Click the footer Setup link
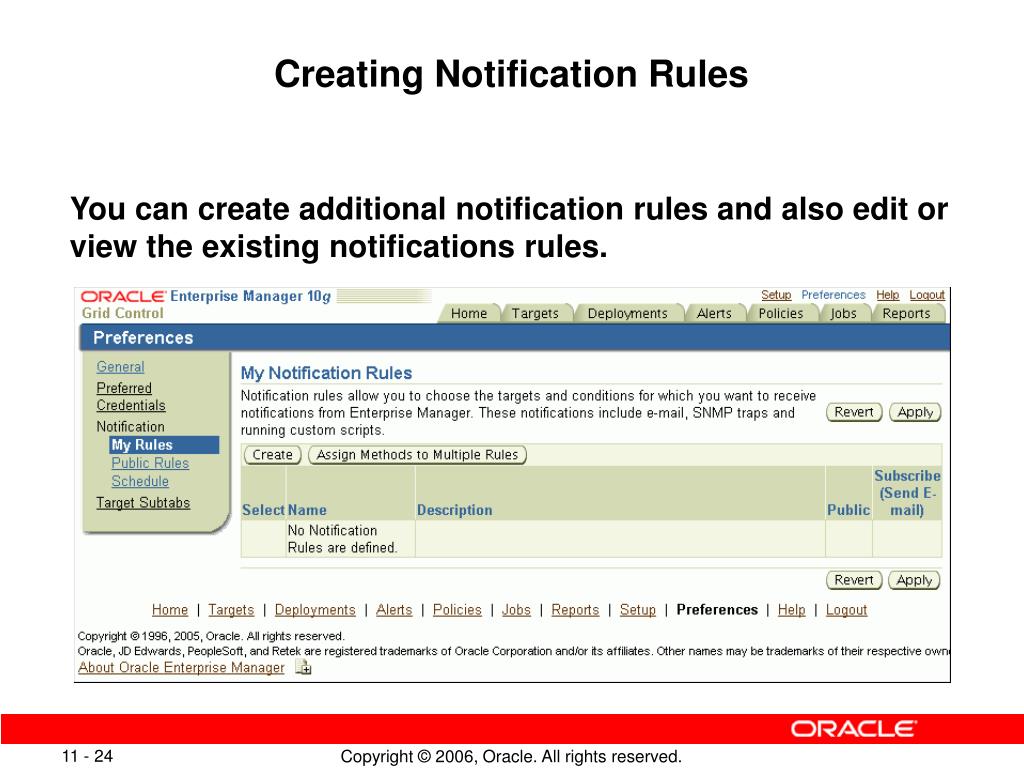1024x768 pixels. [x=637, y=610]
